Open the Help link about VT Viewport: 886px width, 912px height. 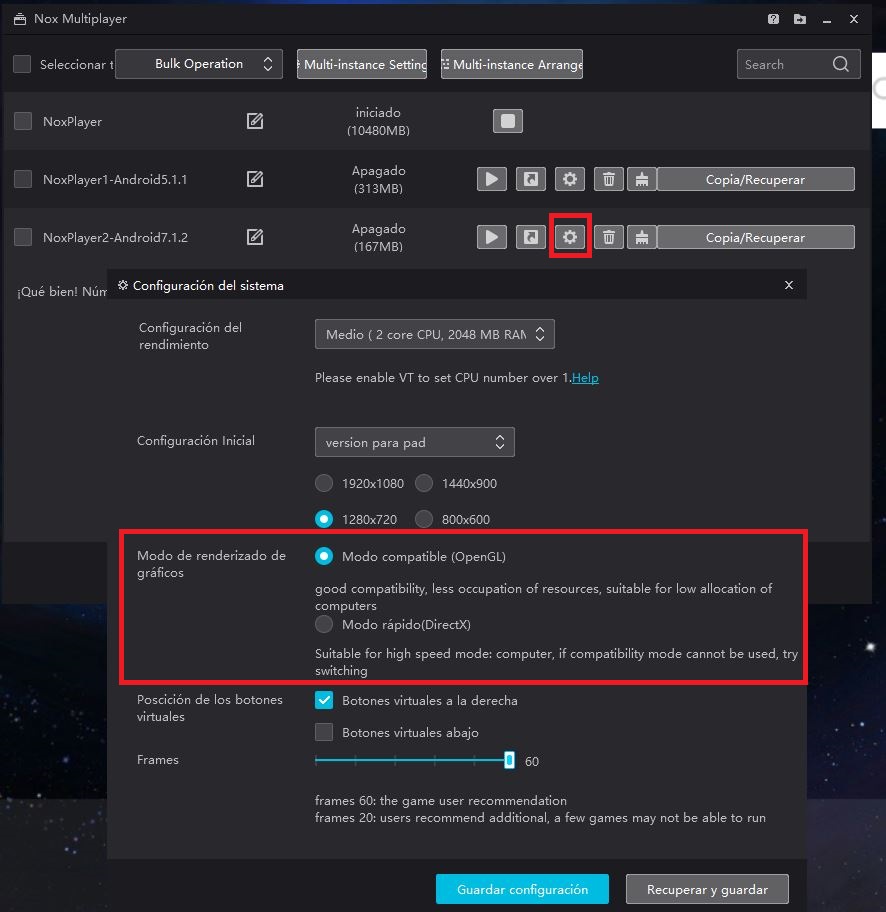point(585,377)
